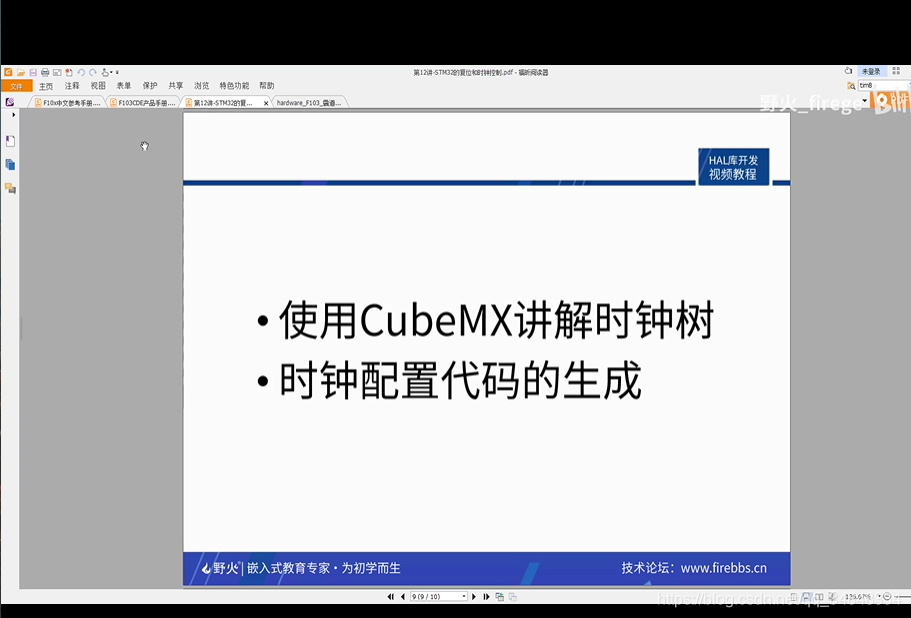Redo the last action
The width and height of the screenshot is (911, 618).
click(93, 73)
